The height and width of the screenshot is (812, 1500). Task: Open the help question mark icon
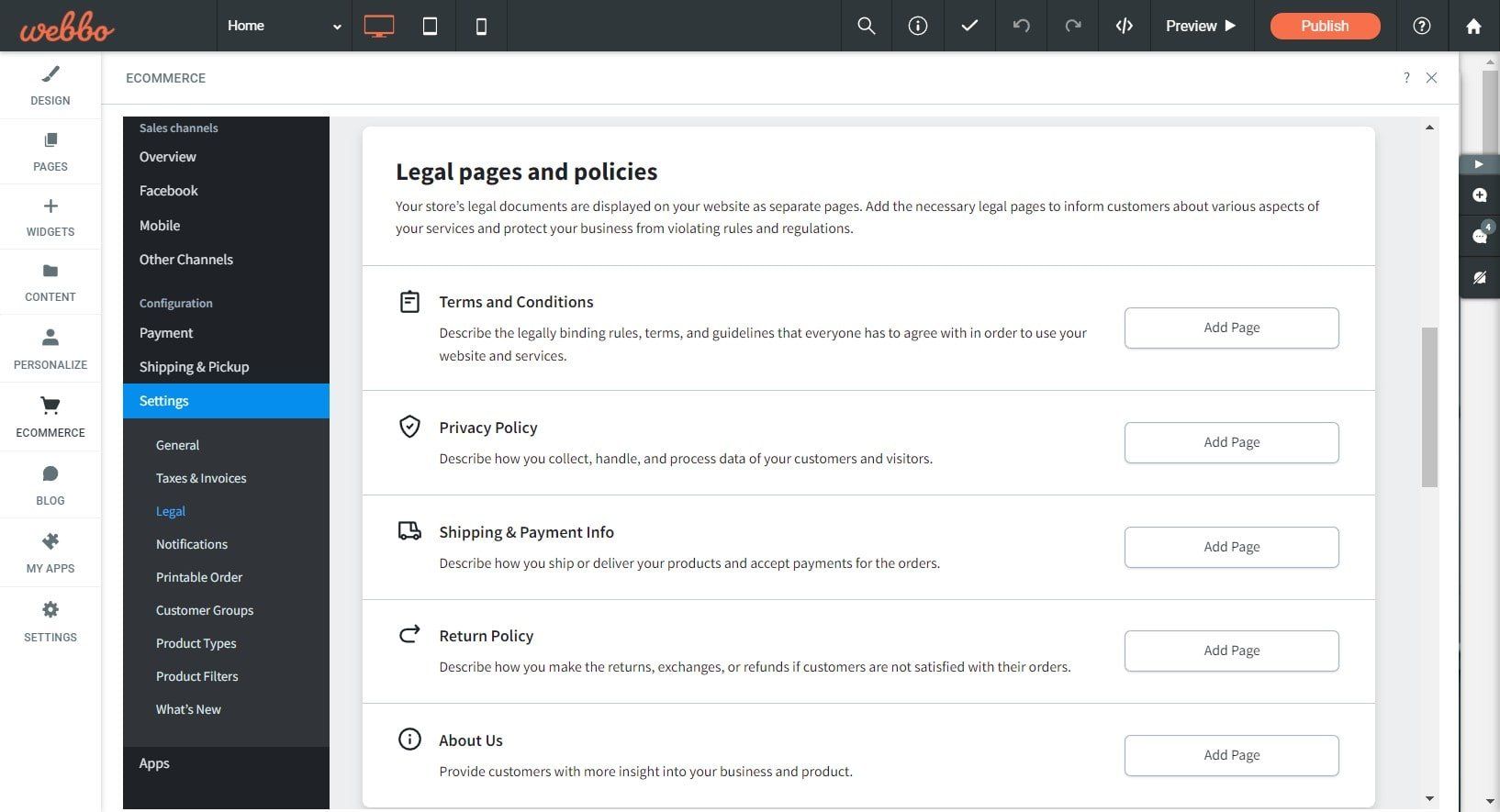click(x=1422, y=26)
